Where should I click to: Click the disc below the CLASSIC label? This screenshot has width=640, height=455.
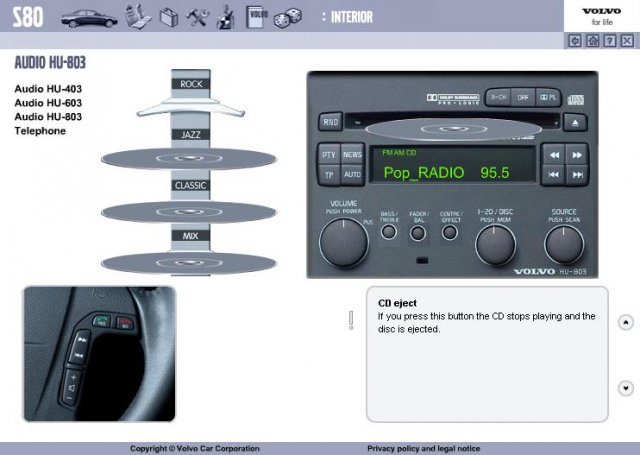click(189, 212)
